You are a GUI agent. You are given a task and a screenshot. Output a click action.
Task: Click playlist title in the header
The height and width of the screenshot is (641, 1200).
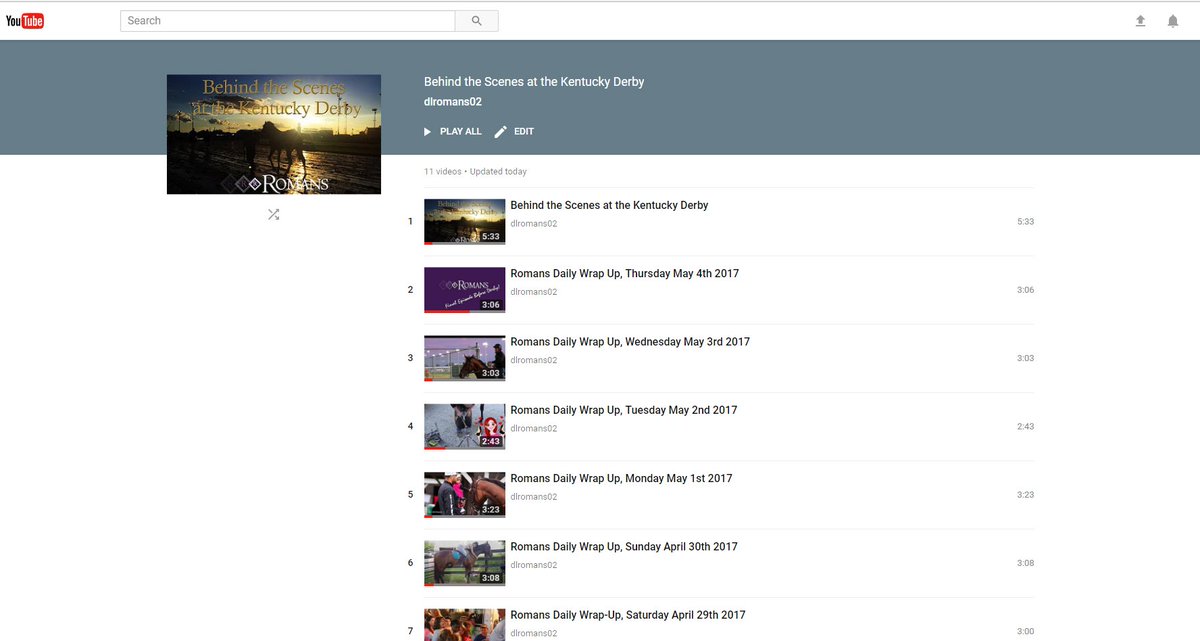coord(534,82)
